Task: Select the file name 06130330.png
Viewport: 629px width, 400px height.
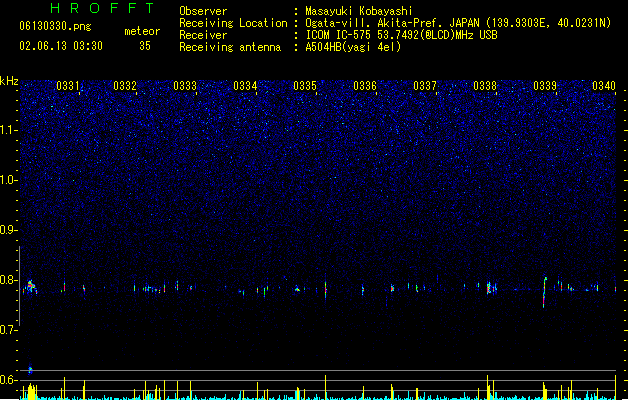Action: tap(55, 26)
